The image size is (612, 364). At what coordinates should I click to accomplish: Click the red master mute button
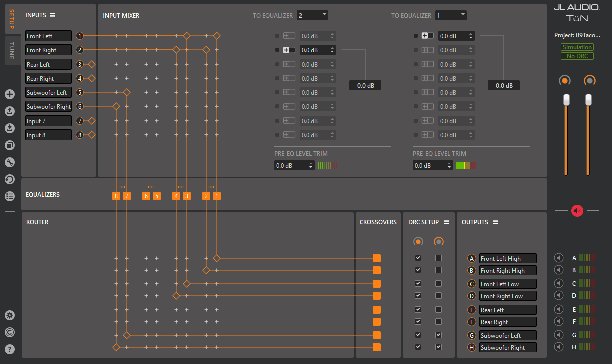[577, 211]
